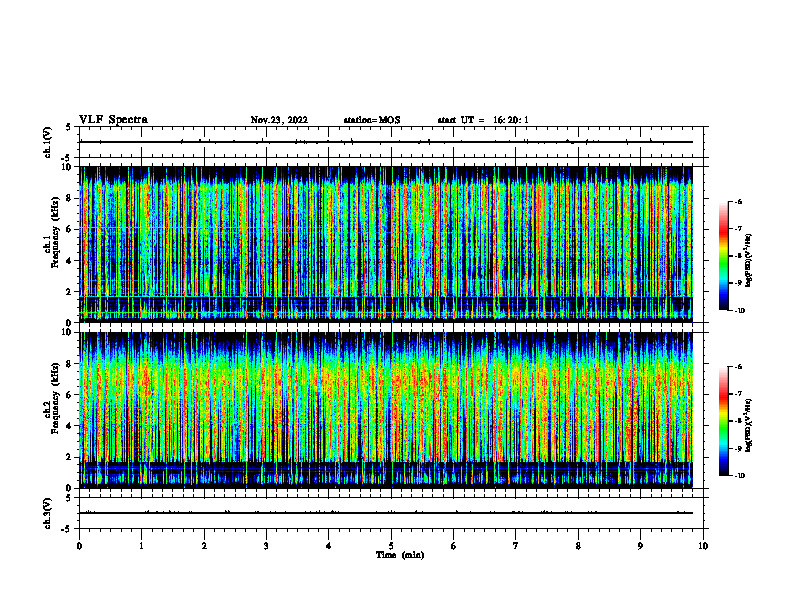
Task: Click the "-7" tick on ch.1 color bar
Action: coord(738,229)
